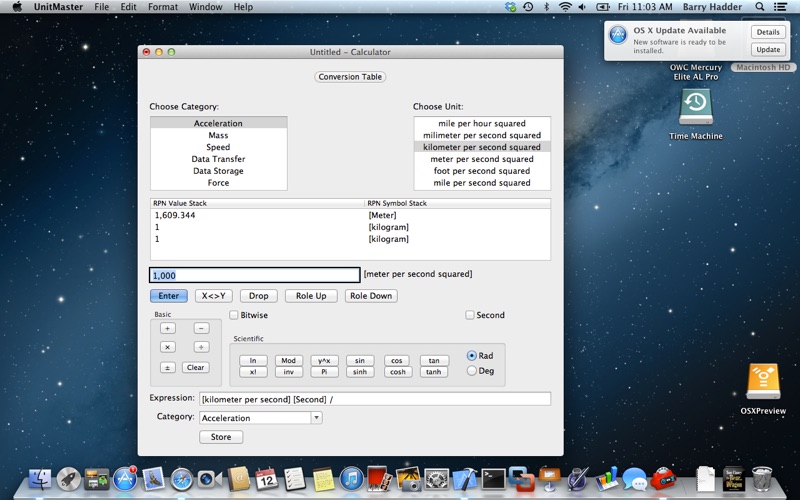Click the Pi button
The width and height of the screenshot is (800, 500).
click(324, 372)
